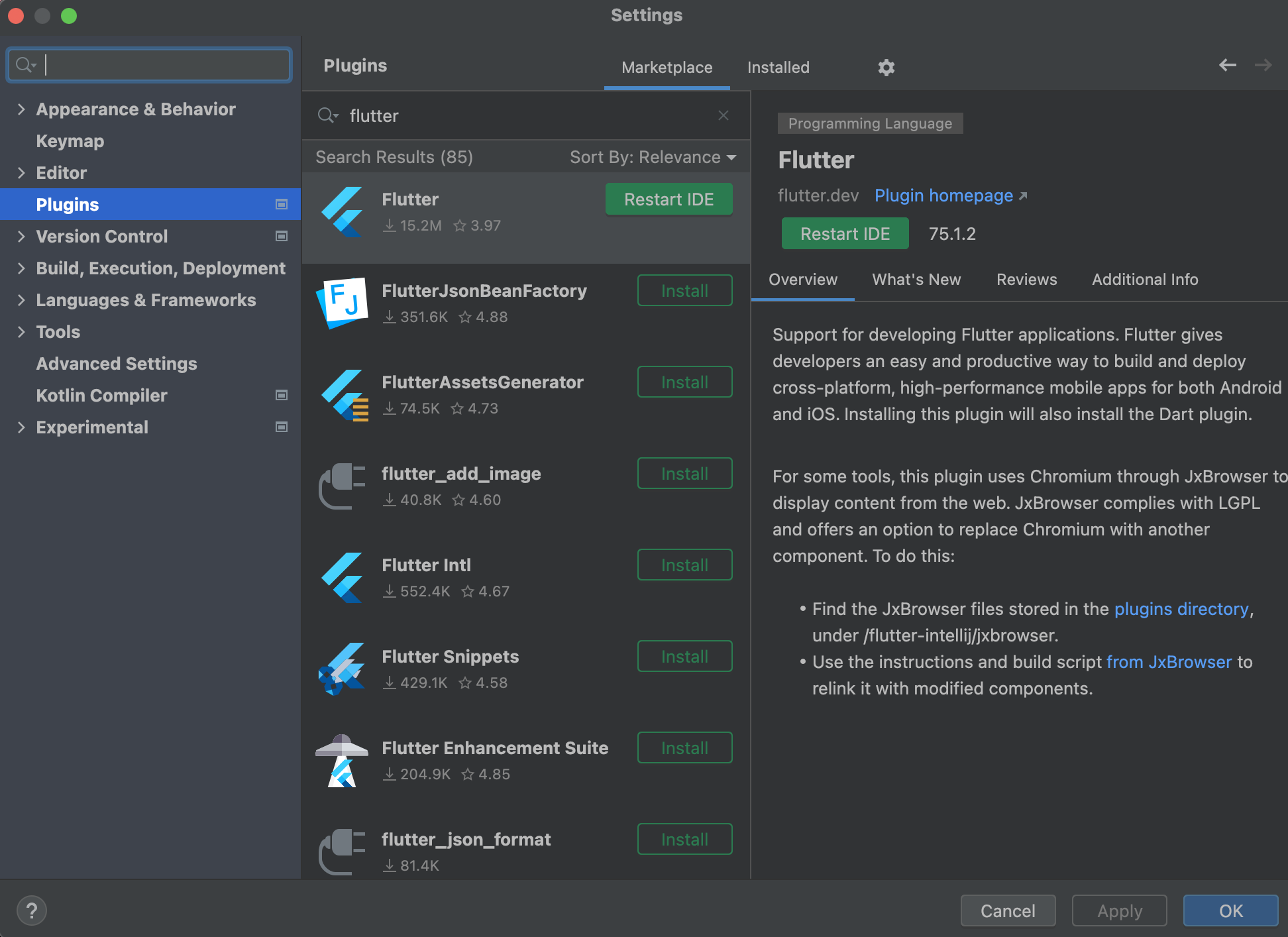
Task: Expand the Editor settings section
Action: click(x=21, y=173)
